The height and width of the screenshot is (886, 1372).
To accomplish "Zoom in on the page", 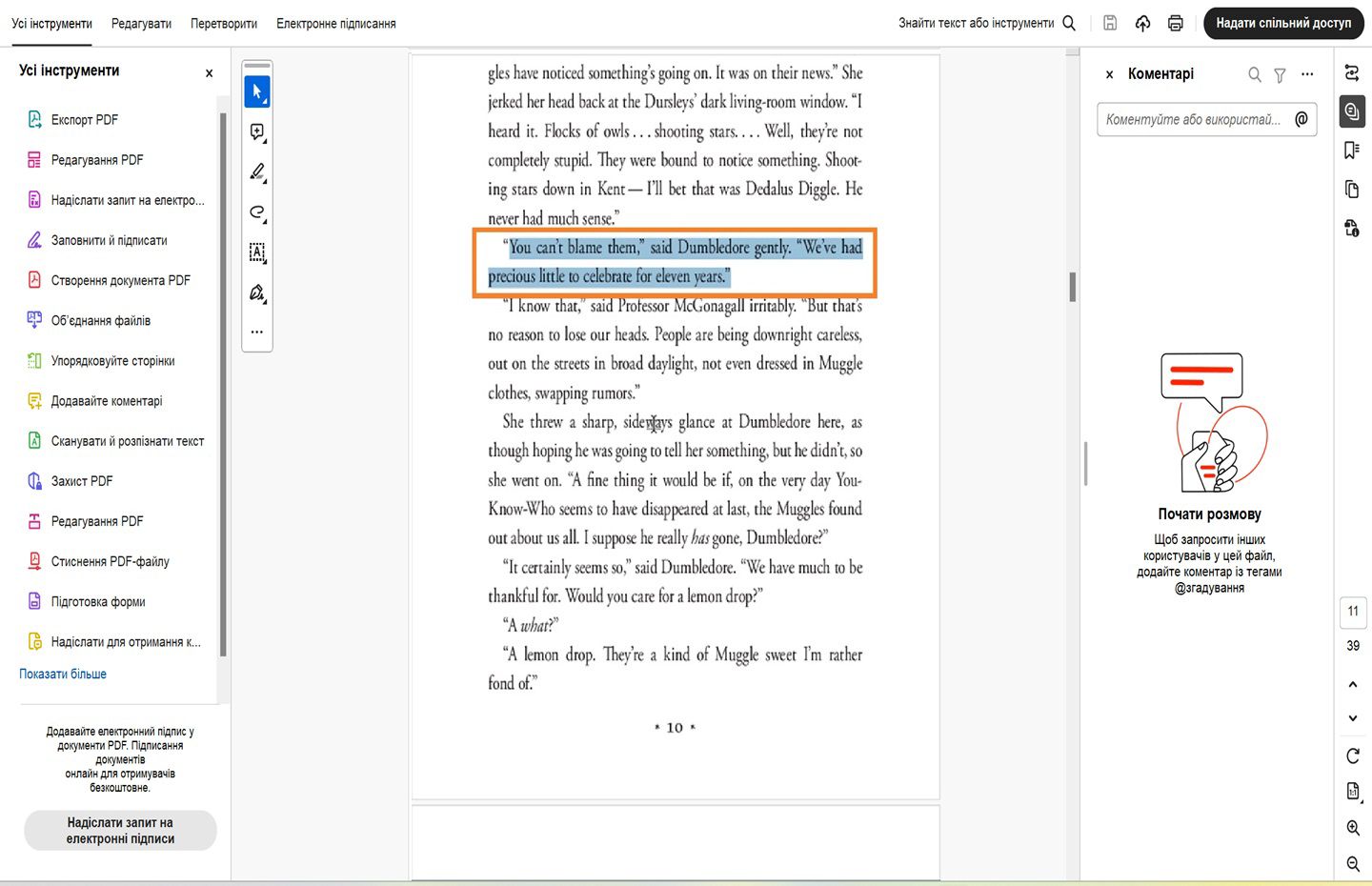I will click(1353, 828).
